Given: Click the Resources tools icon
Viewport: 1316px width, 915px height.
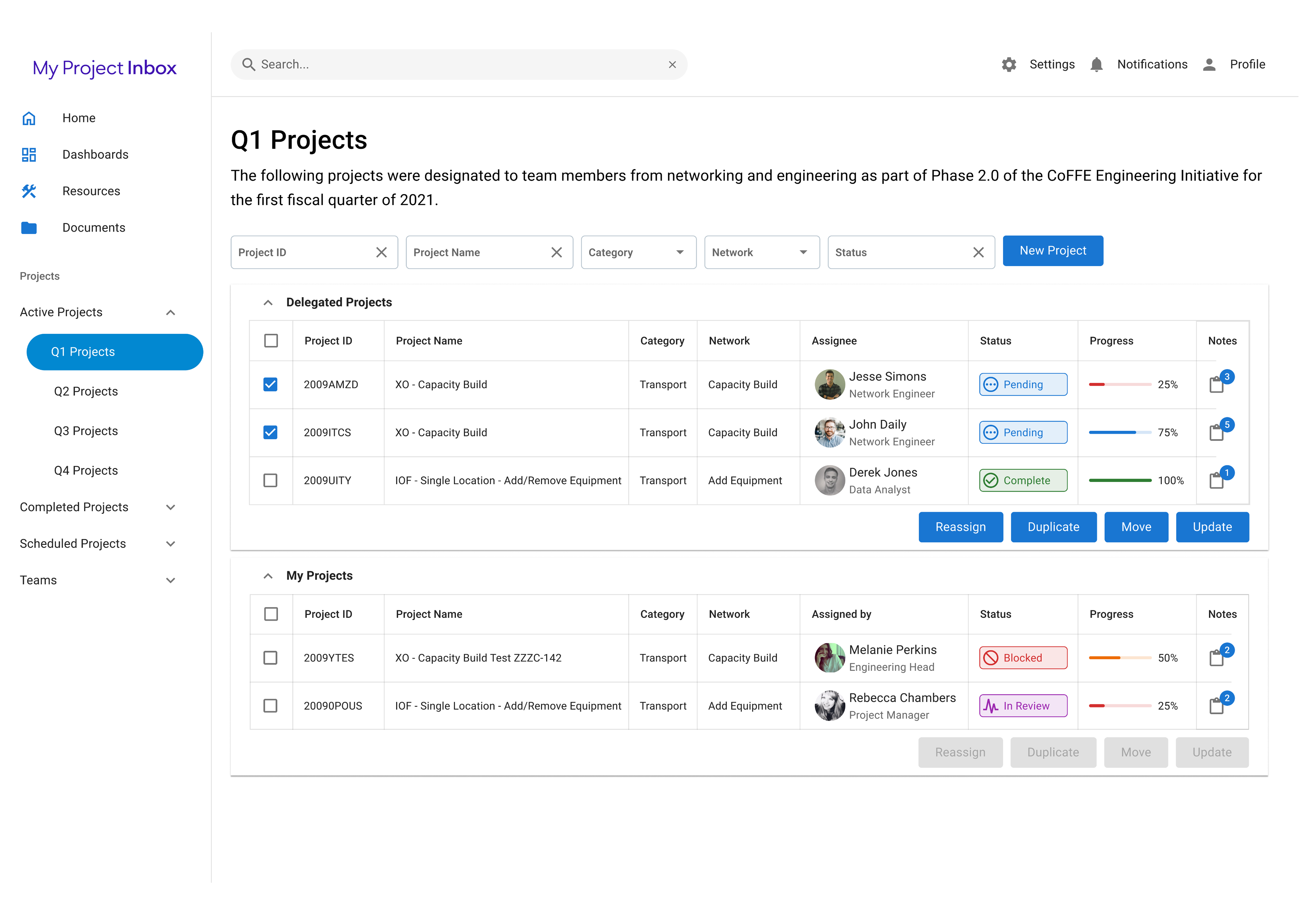Looking at the screenshot, I should [x=29, y=191].
